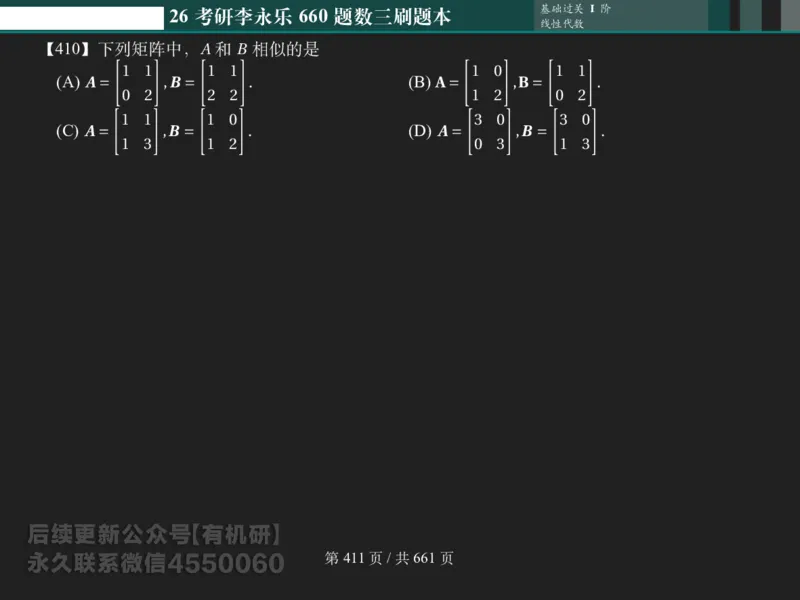Click matrix B in option (A)
Viewport: 800px width, 600px height.
222,84
